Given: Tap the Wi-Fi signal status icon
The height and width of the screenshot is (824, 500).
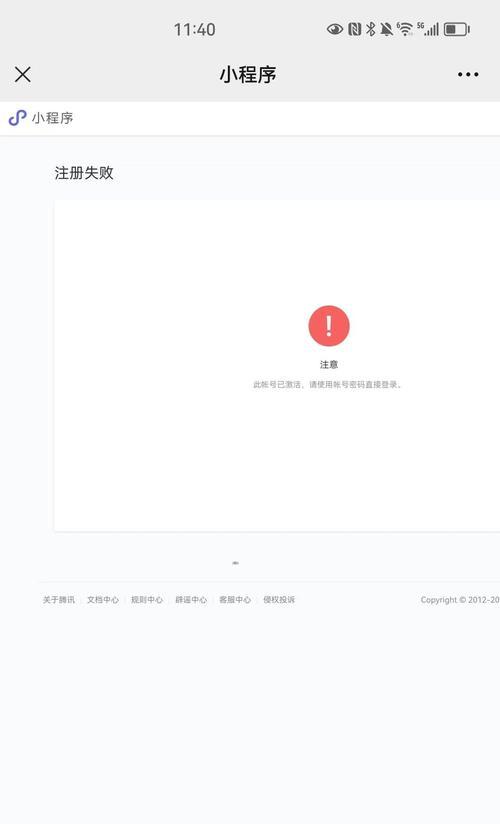Looking at the screenshot, I should pyautogui.click(x=404, y=29).
